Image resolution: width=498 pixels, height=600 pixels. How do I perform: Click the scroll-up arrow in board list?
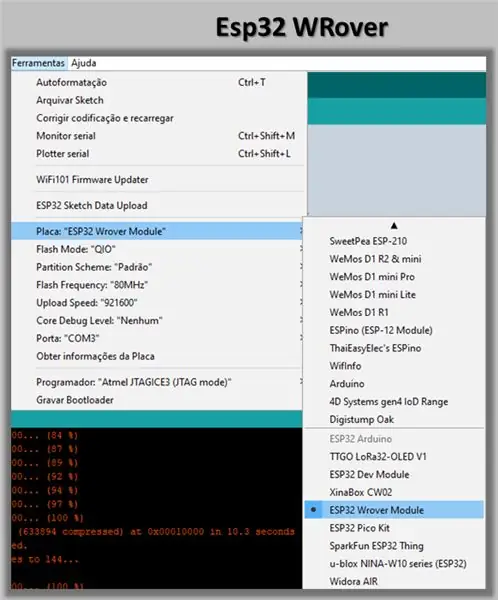click(394, 226)
